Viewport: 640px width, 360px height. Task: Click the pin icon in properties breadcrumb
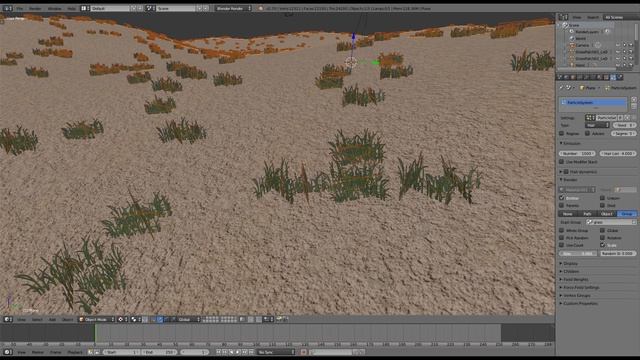[562, 88]
